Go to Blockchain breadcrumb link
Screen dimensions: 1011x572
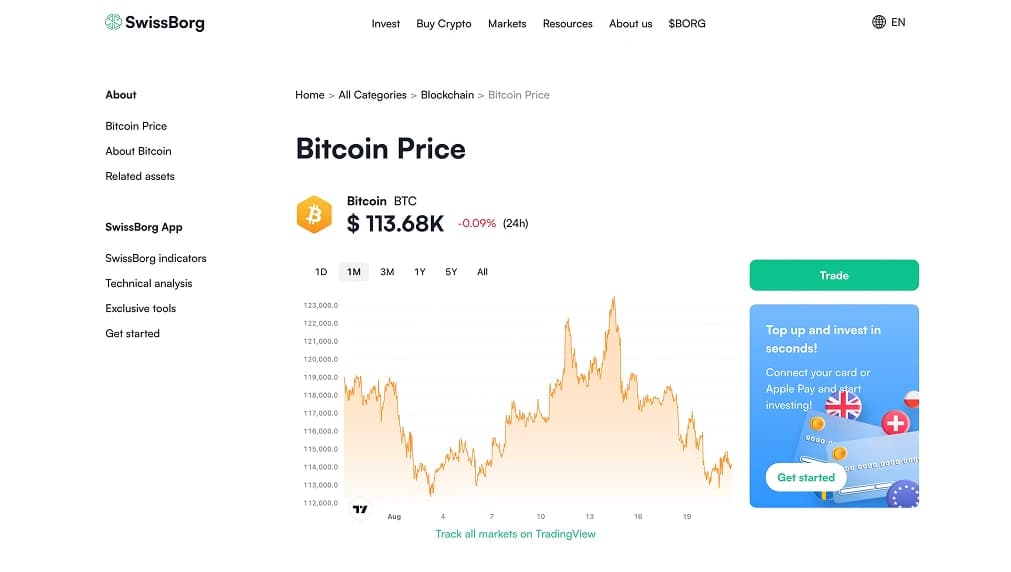(x=447, y=95)
